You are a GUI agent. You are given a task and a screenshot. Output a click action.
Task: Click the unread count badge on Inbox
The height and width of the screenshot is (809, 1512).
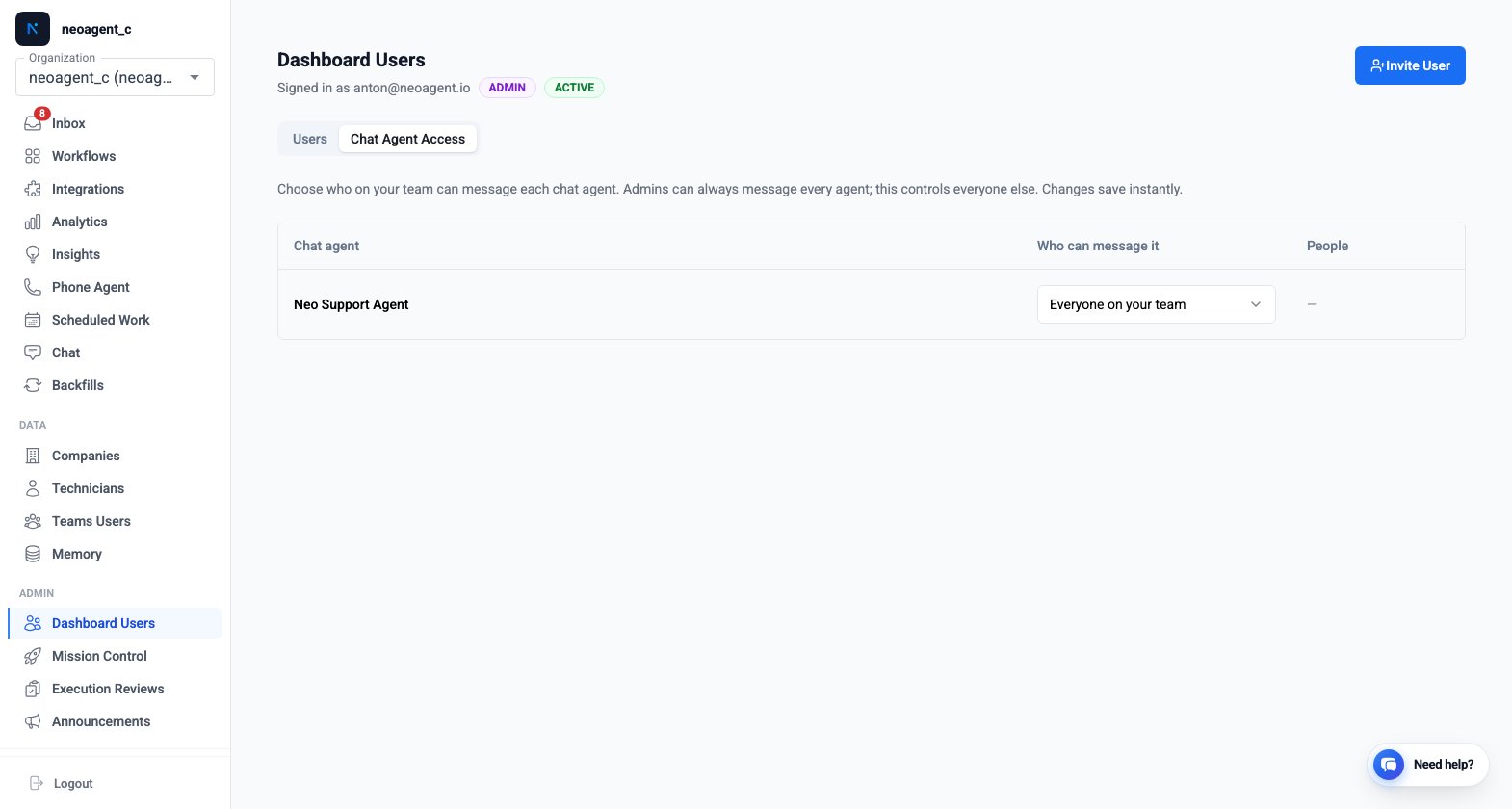point(42,114)
